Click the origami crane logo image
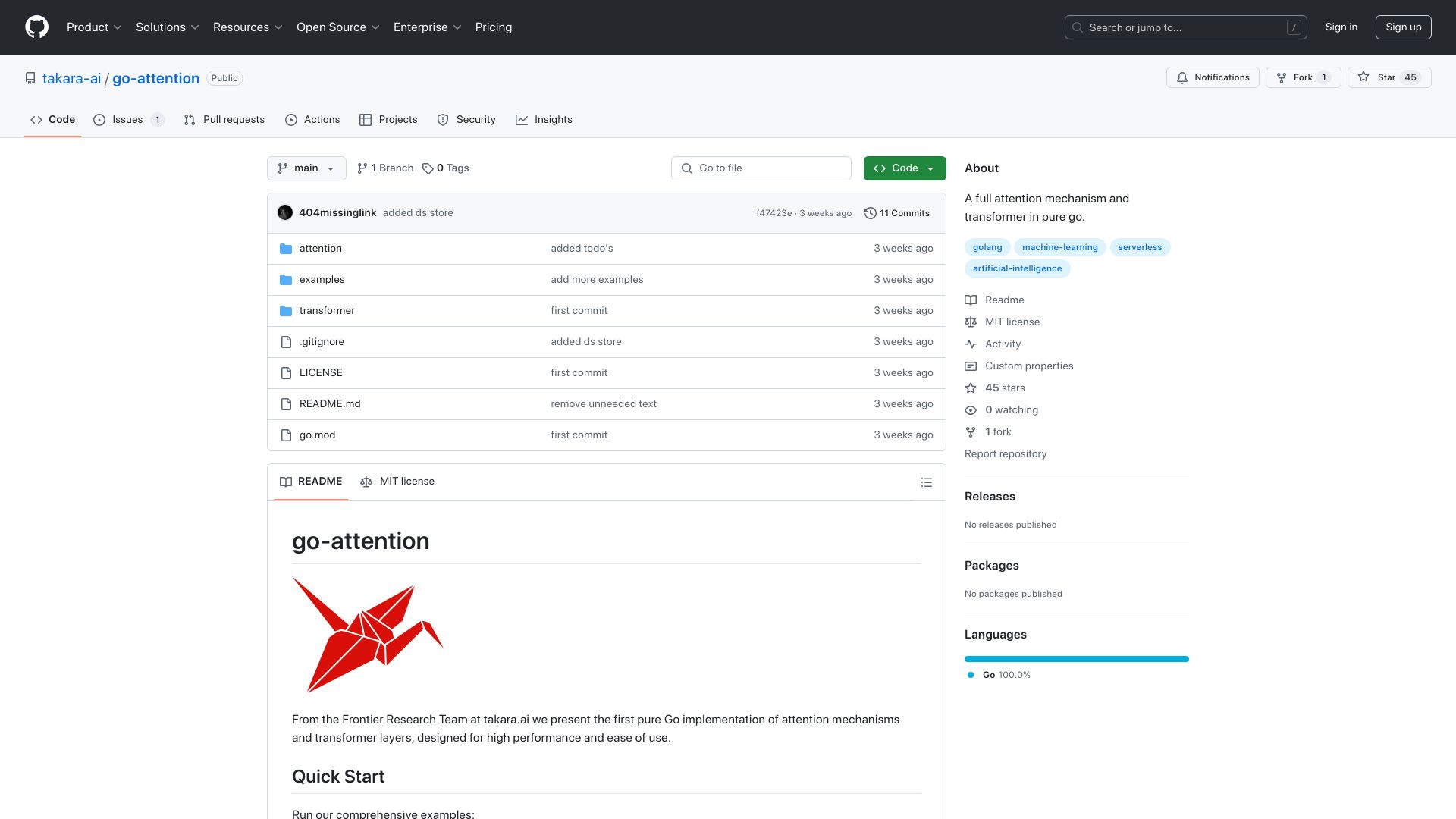This screenshot has width=1456, height=819. [x=368, y=635]
